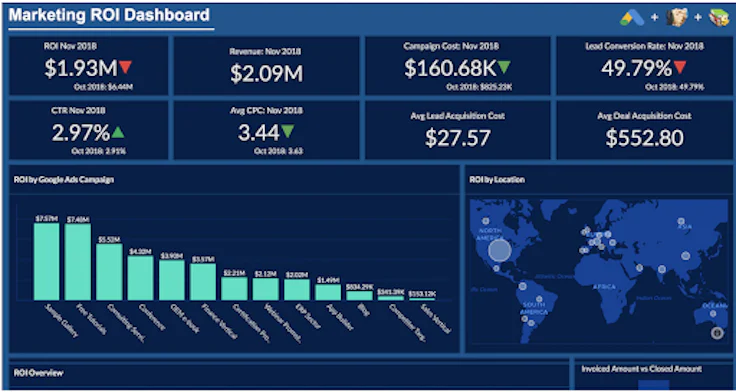
Task: Click the large bubble over United States
Action: [x=499, y=250]
